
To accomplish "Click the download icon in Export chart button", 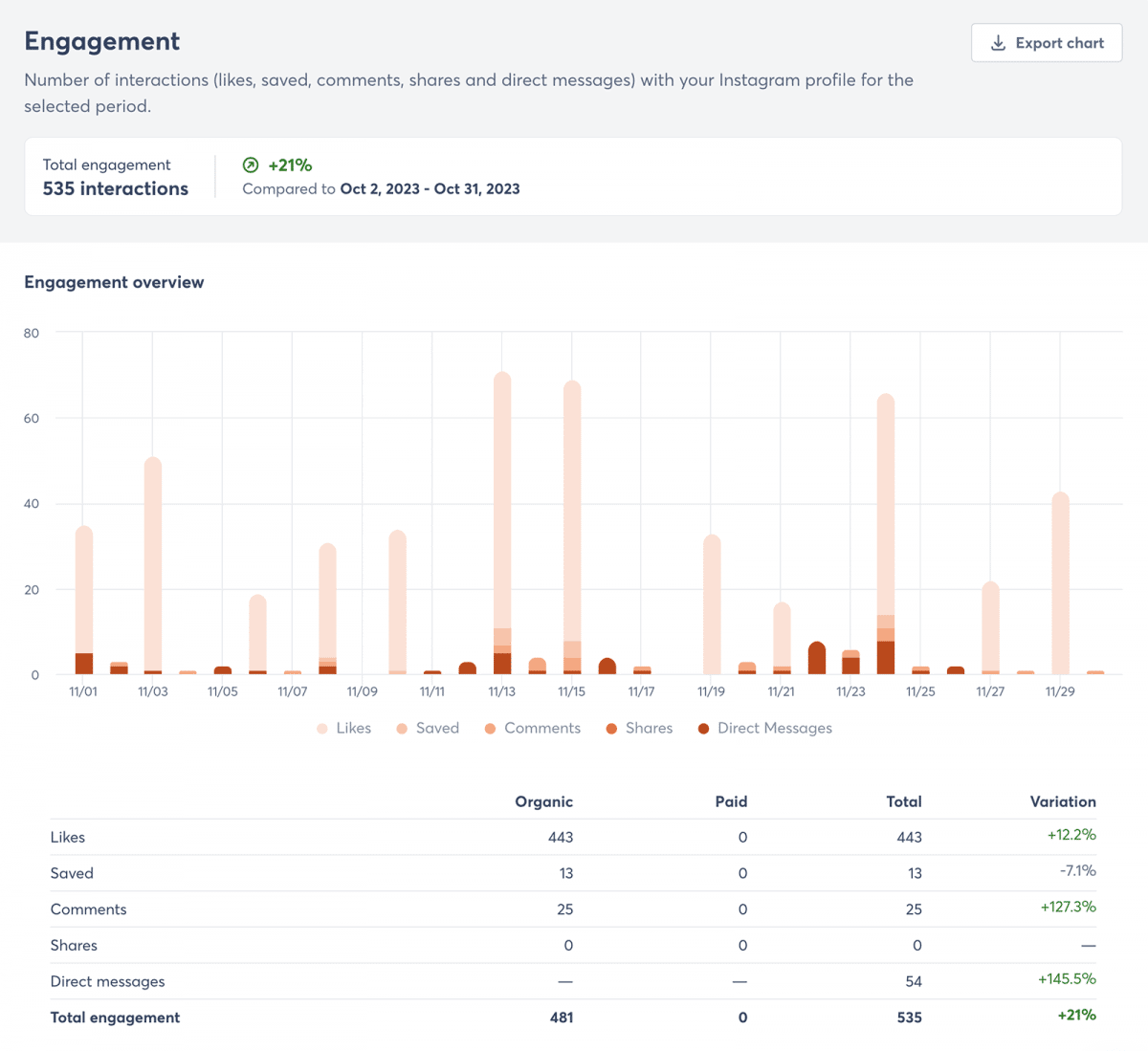I will click(998, 42).
